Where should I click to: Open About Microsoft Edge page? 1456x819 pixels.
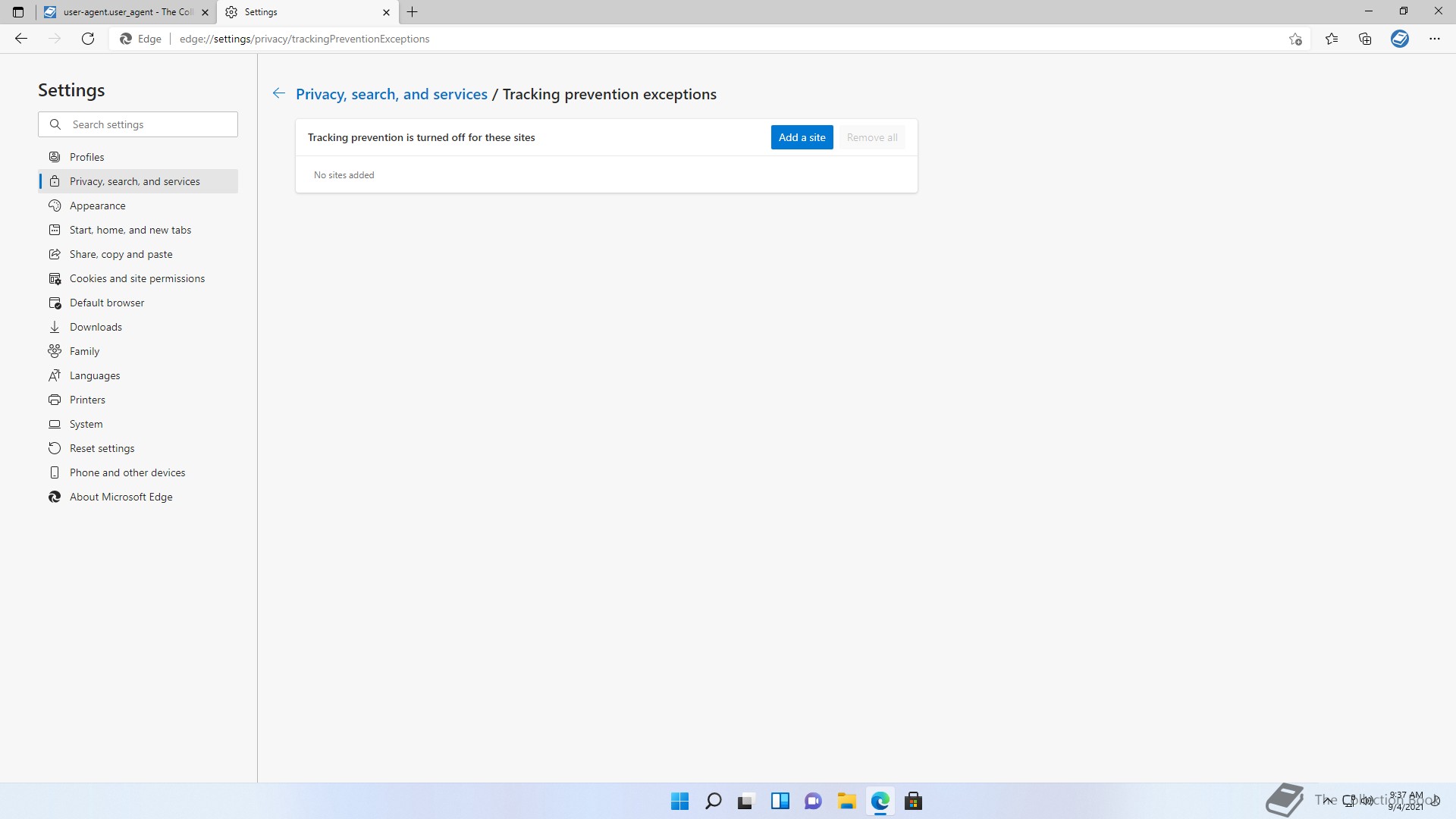(121, 497)
